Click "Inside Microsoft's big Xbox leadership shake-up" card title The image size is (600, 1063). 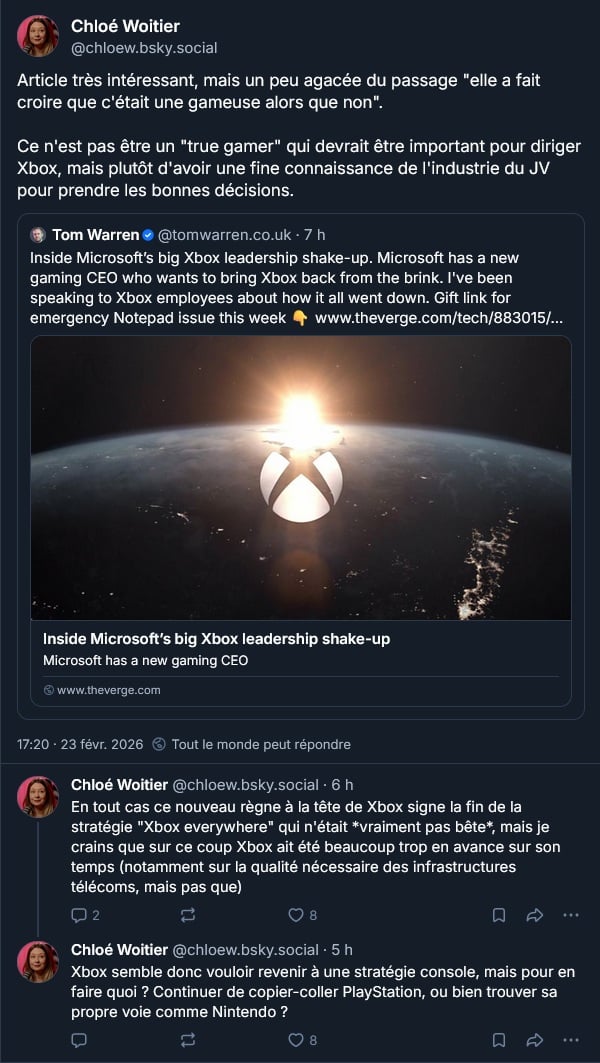(x=216, y=639)
